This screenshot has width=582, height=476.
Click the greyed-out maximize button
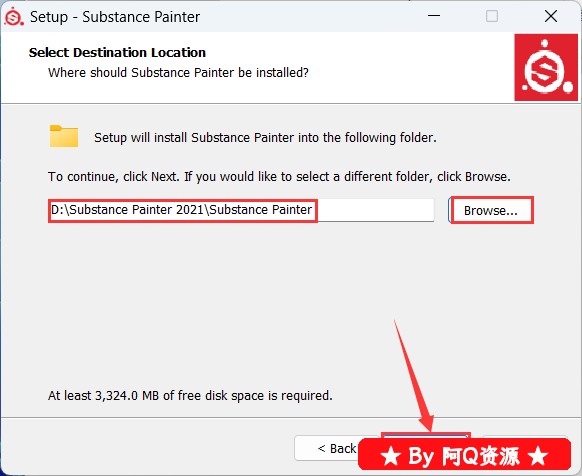(492, 16)
